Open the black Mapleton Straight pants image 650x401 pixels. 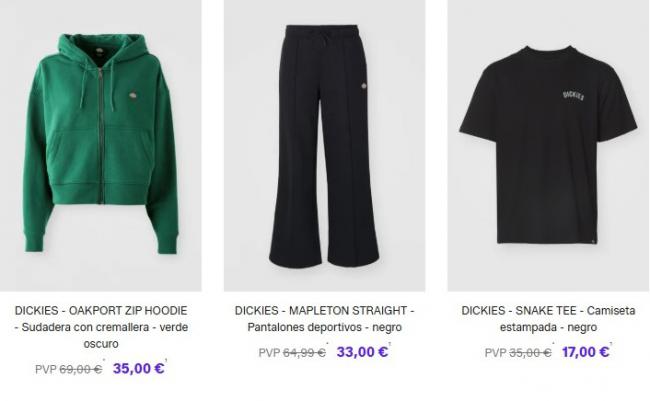pyautogui.click(x=324, y=145)
